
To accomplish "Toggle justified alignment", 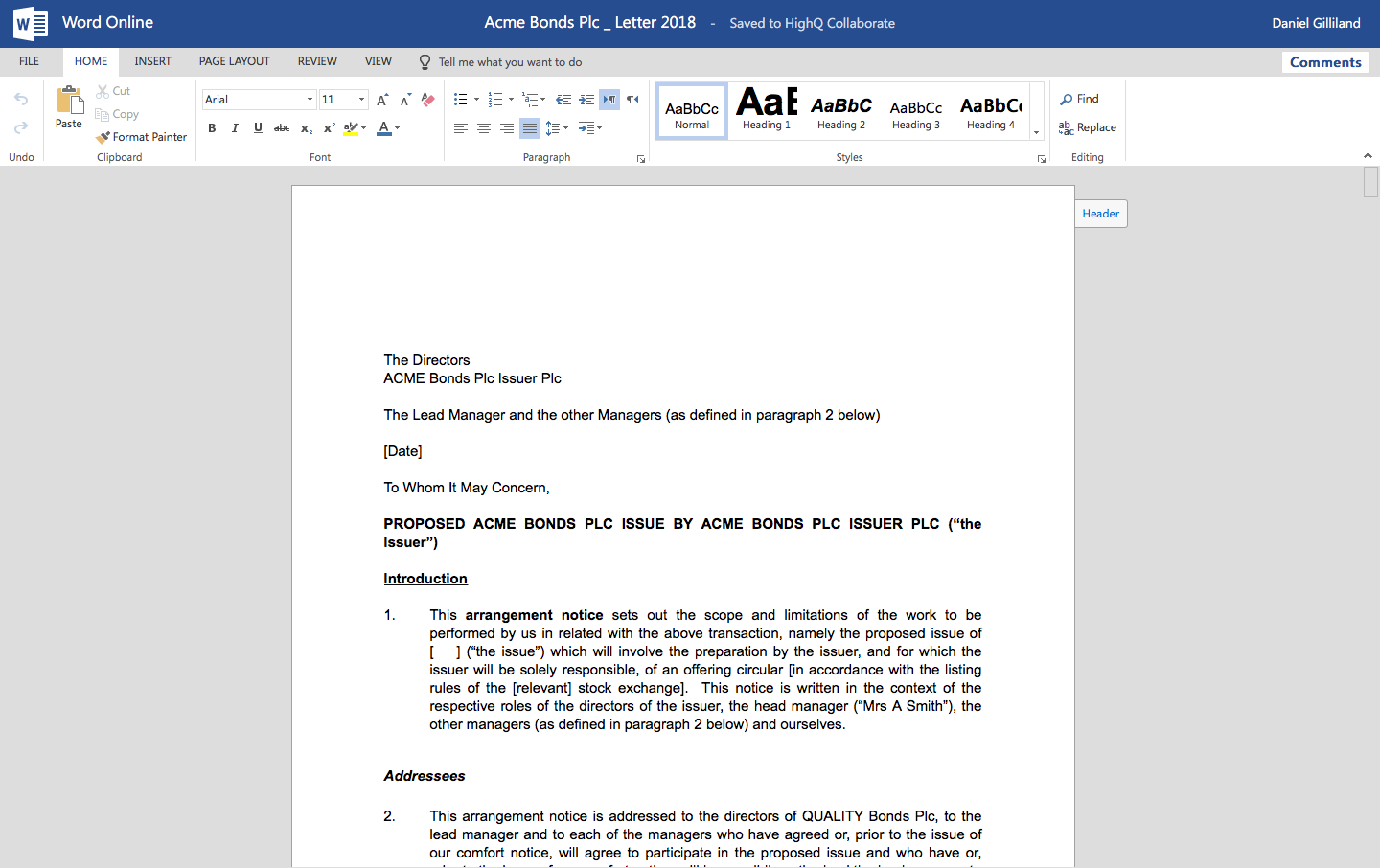I will point(530,128).
